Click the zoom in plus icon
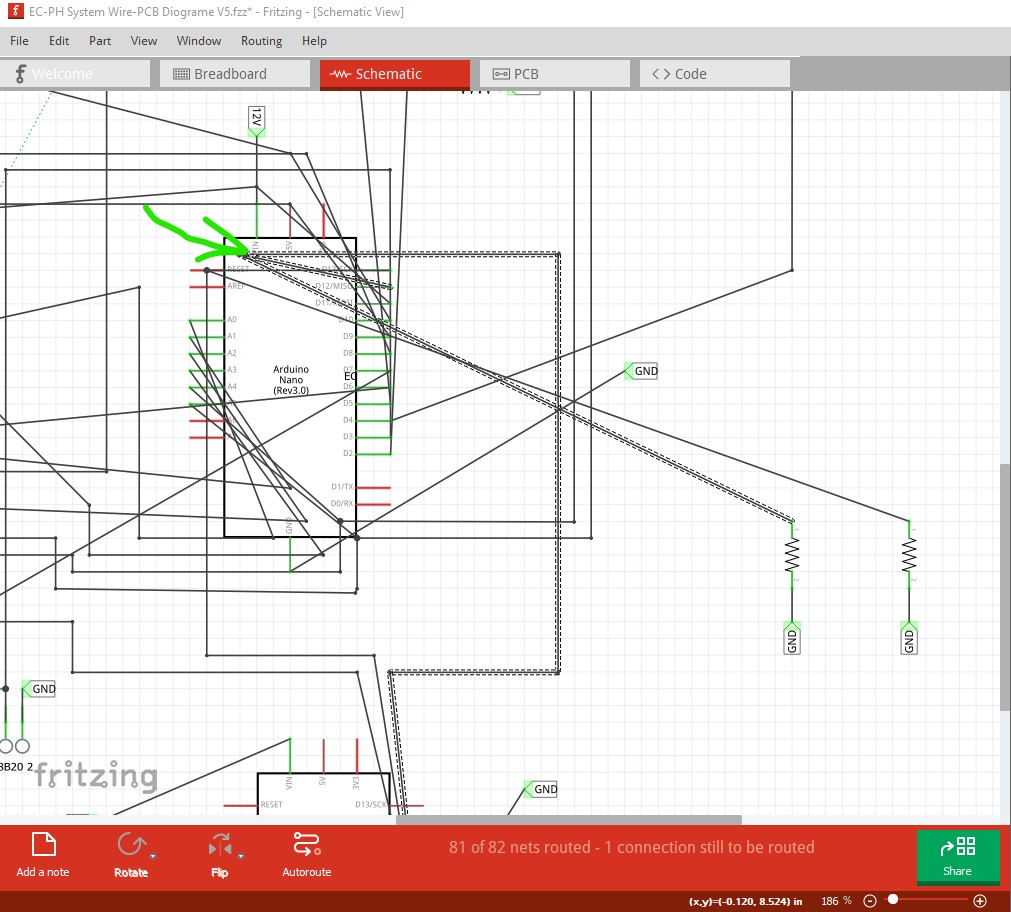 tap(979, 900)
